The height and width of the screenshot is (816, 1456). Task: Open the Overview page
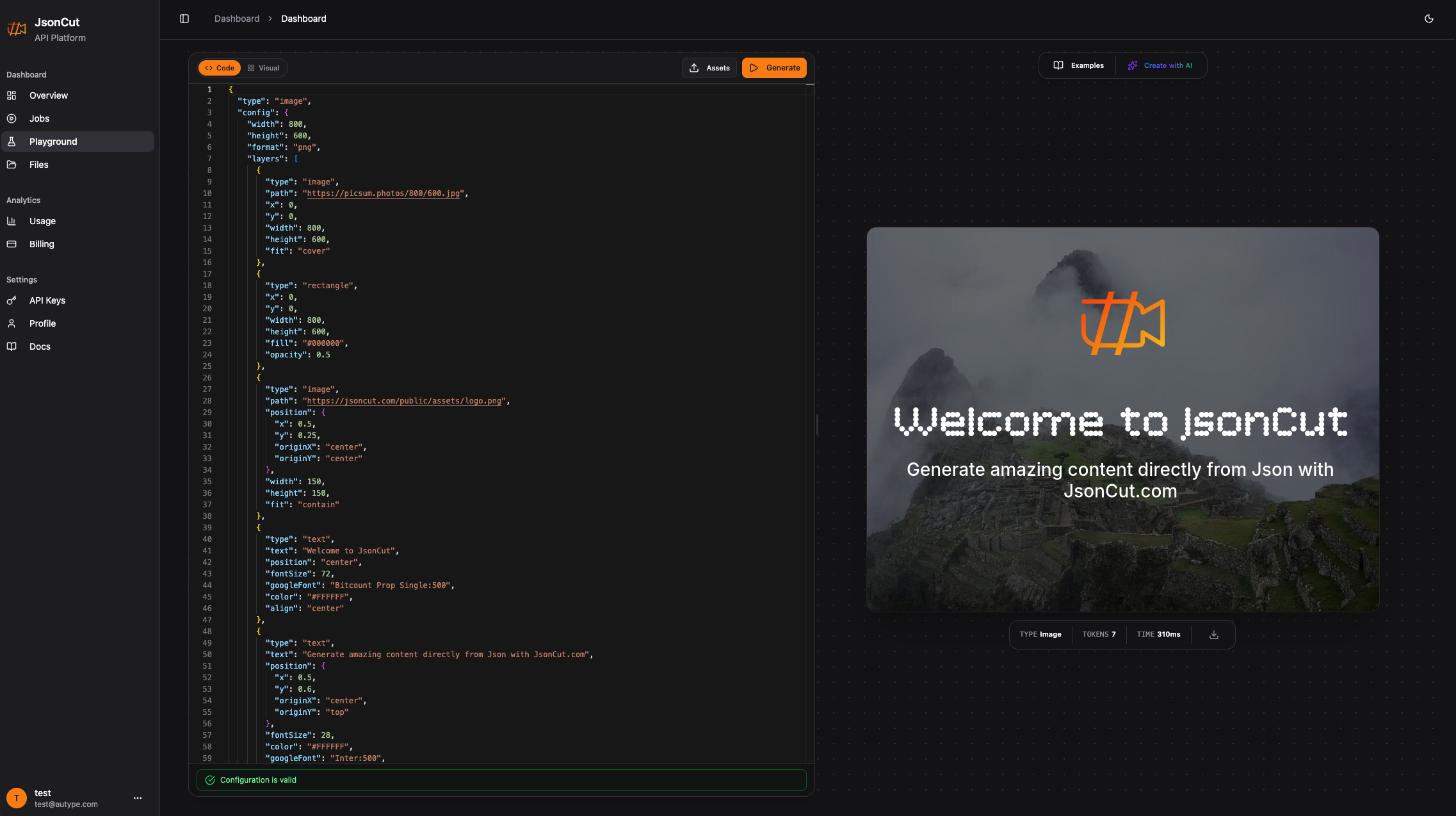[x=48, y=95]
